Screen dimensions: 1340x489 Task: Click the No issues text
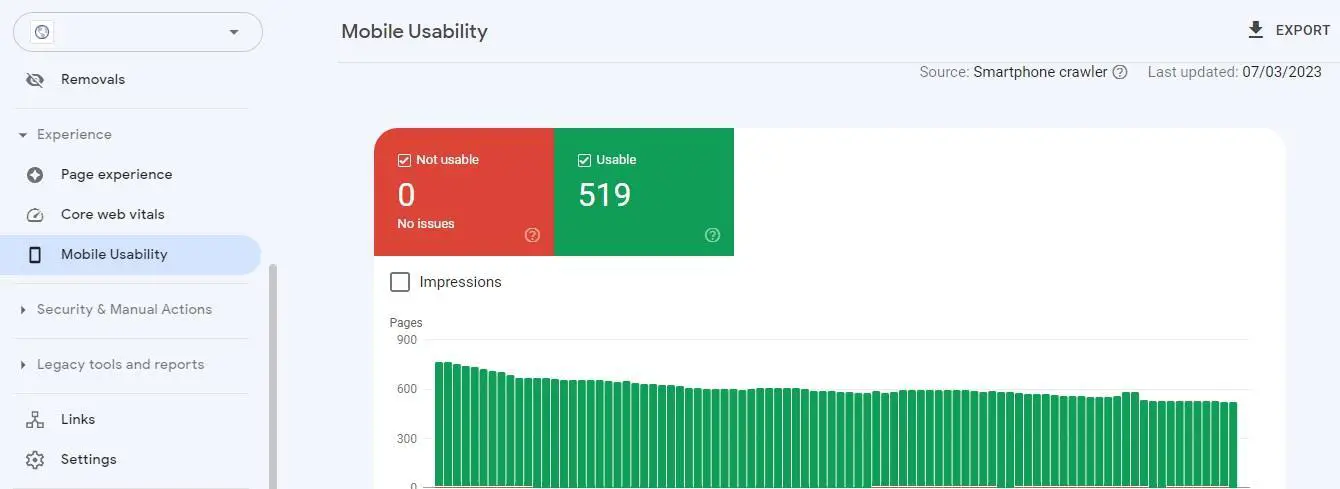click(426, 224)
